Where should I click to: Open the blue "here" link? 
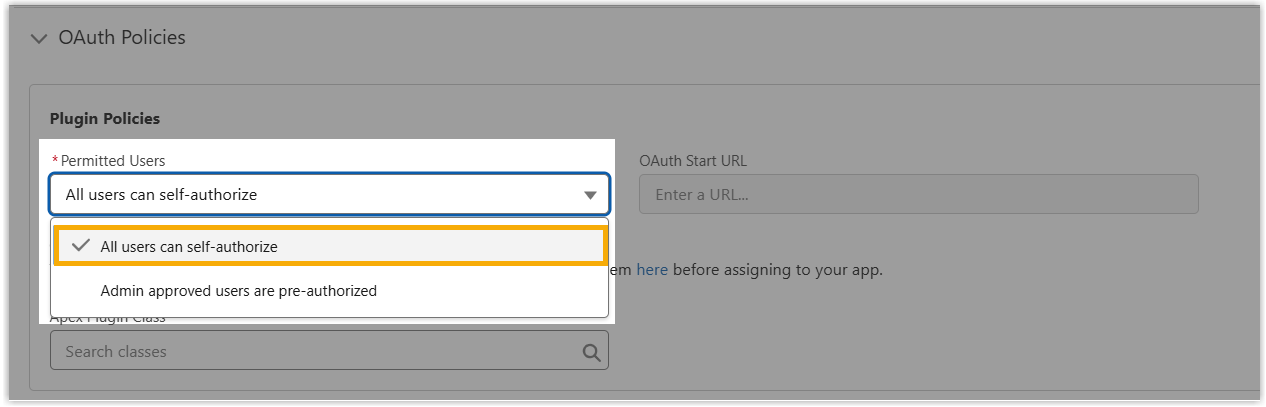652,269
